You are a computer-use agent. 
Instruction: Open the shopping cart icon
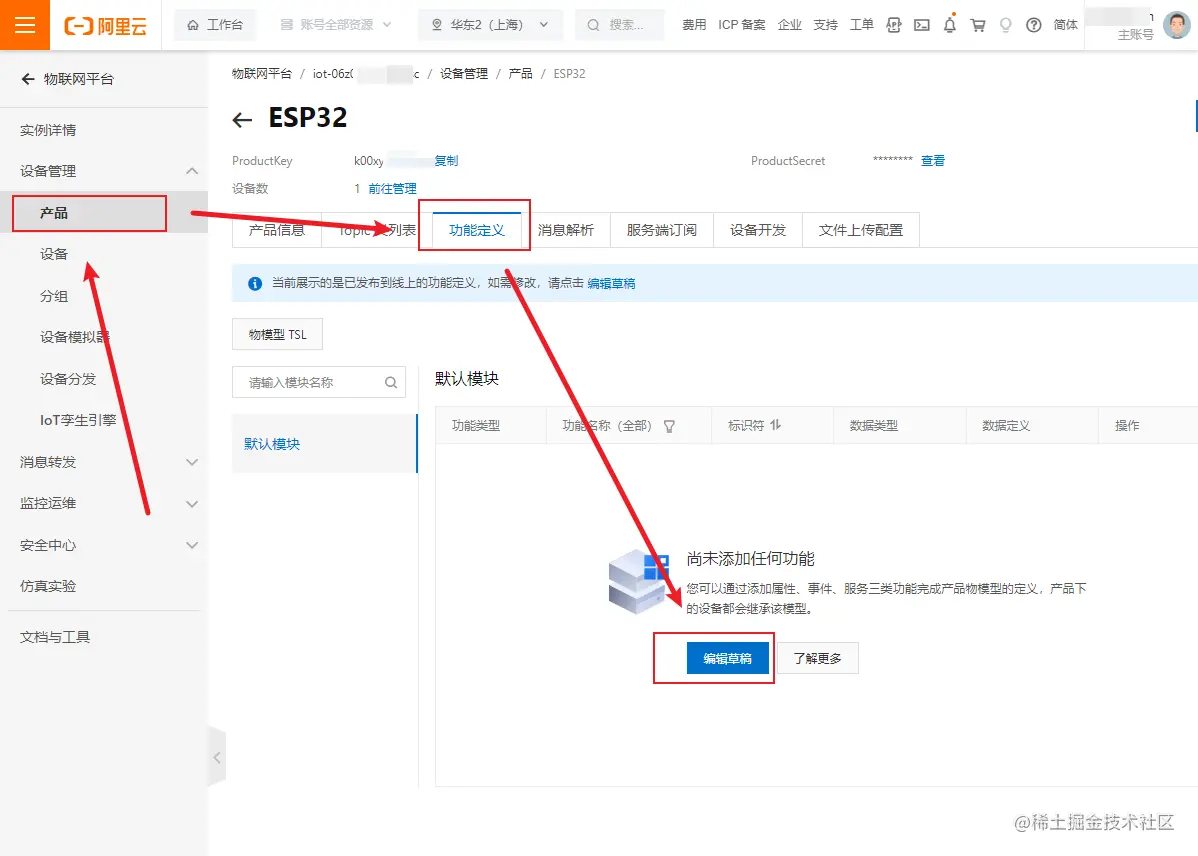coord(978,24)
